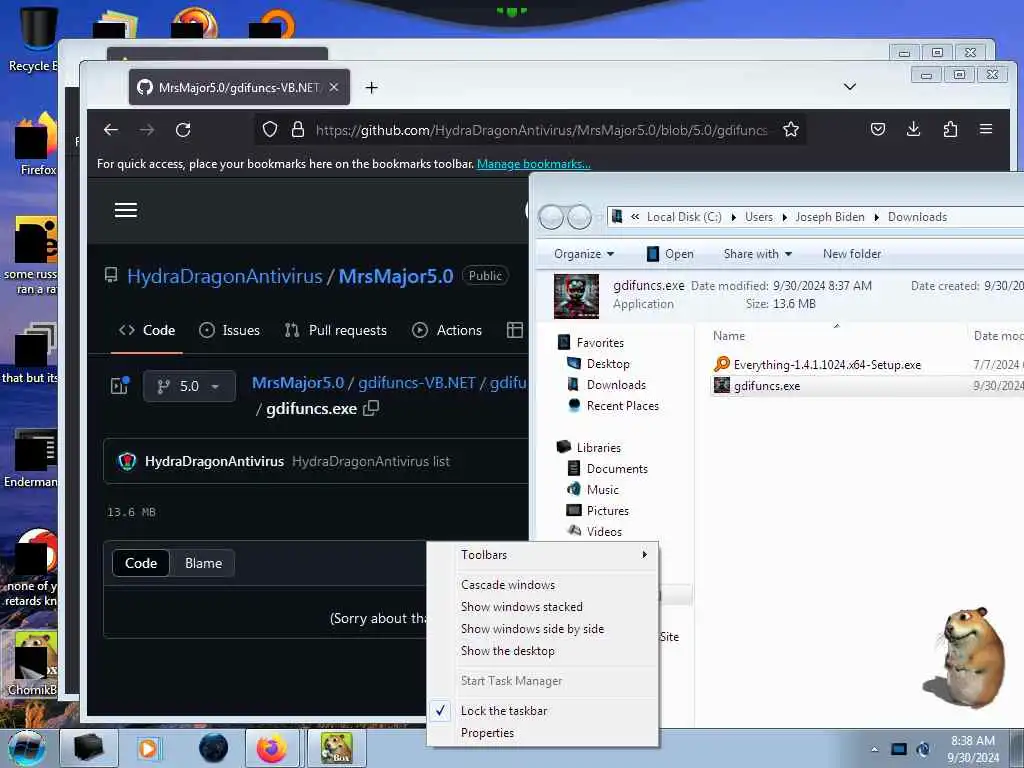Image resolution: width=1024 pixels, height=768 pixels.
Task: Close the MrsMajor5.0 gdifuncs tab
Action: [334, 87]
